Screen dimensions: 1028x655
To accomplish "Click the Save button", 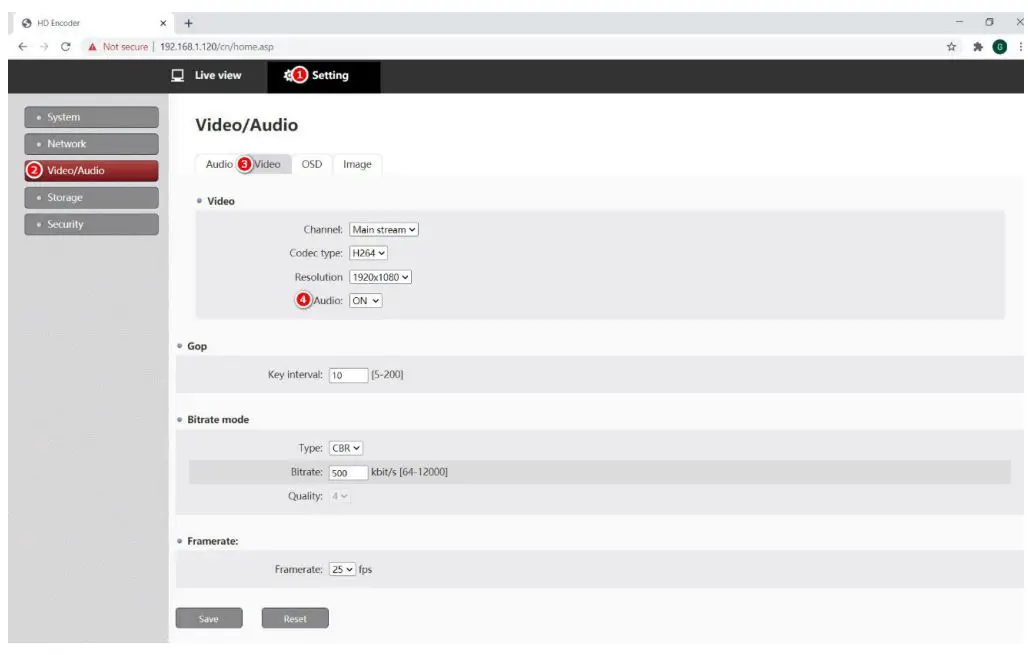I will (x=209, y=618).
